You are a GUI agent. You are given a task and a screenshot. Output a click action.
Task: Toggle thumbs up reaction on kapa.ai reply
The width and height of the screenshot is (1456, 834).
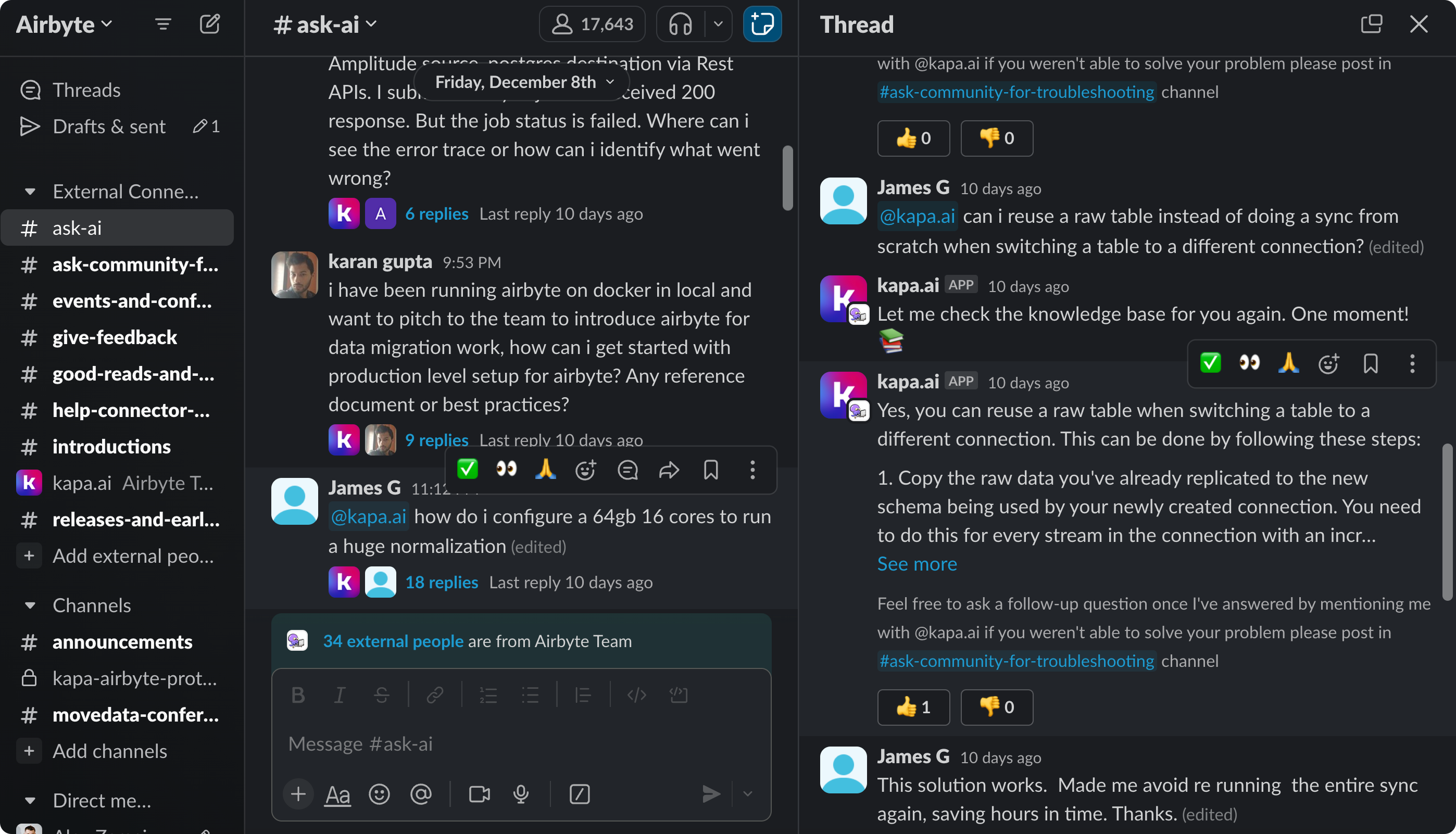(912, 706)
